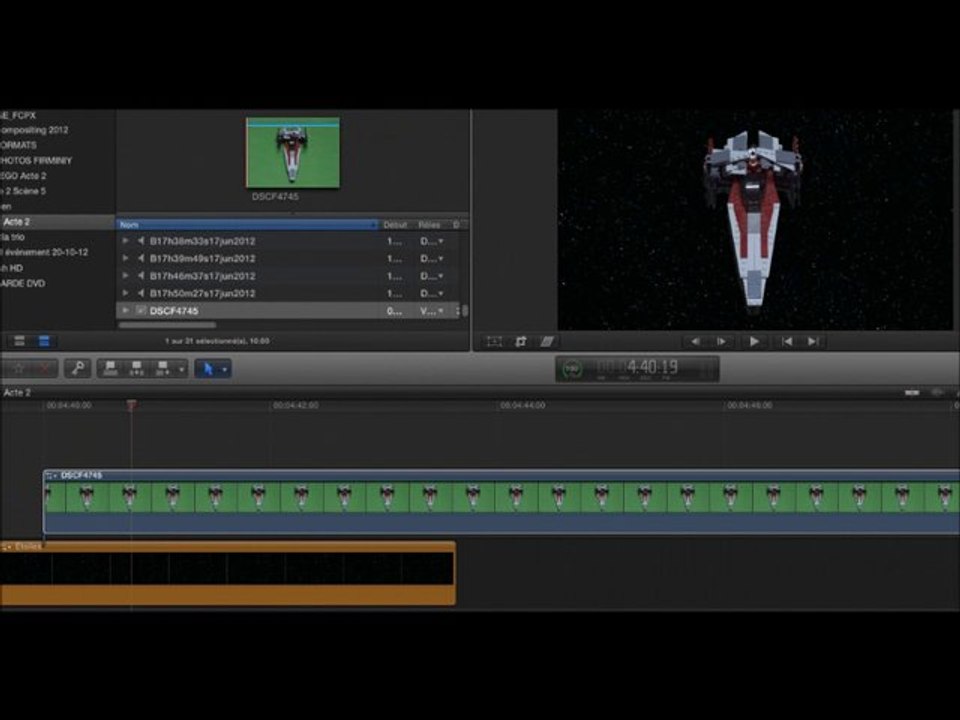Expand clip B17h46m37s17jun2012

126,276
